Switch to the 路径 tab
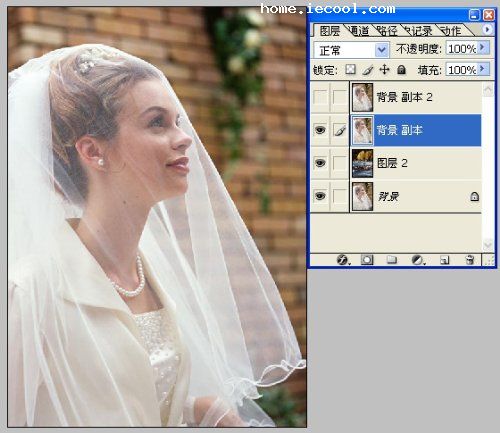This screenshot has width=500, height=433. [x=388, y=31]
